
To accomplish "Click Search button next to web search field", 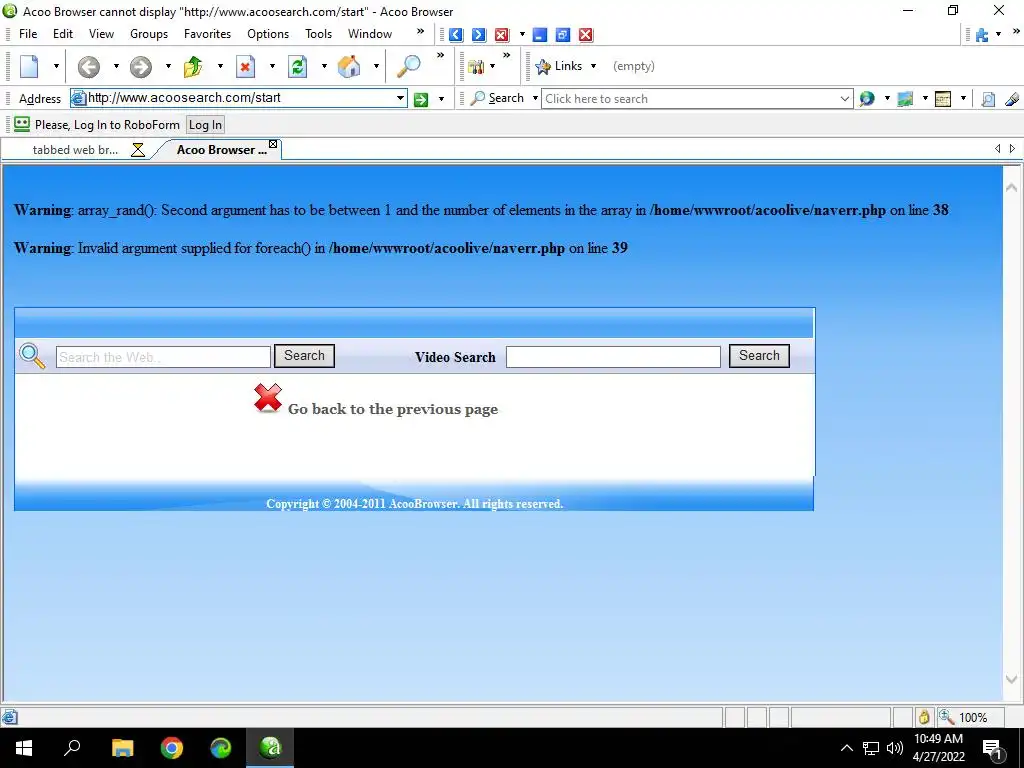I will point(304,356).
